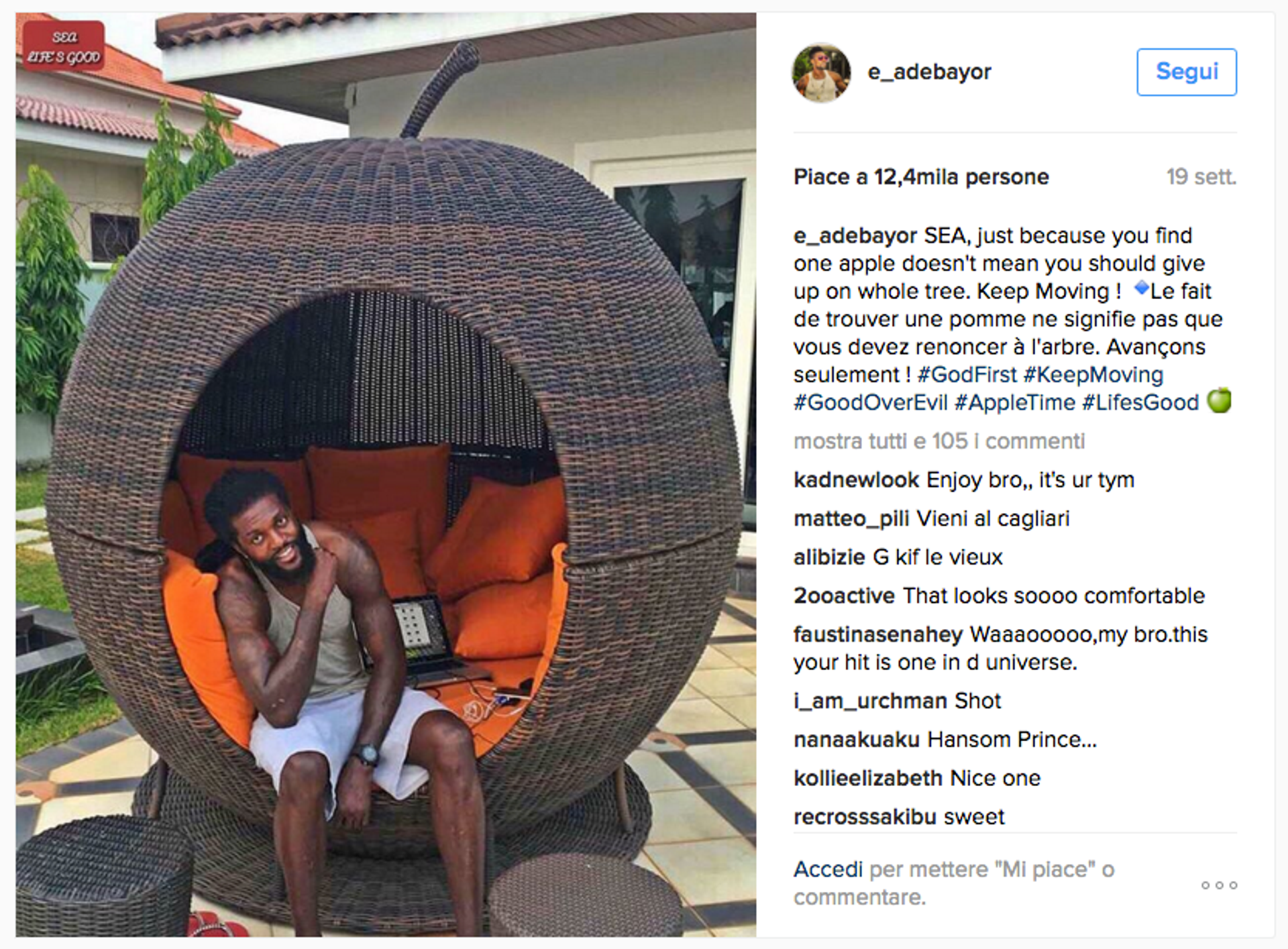Visit commenter faustinasenahey's profile
Viewport: 1288px width, 949px height.
click(x=879, y=634)
